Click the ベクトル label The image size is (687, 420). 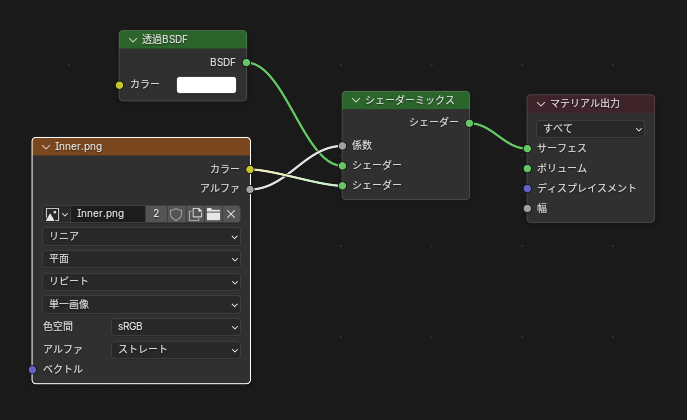pos(63,369)
